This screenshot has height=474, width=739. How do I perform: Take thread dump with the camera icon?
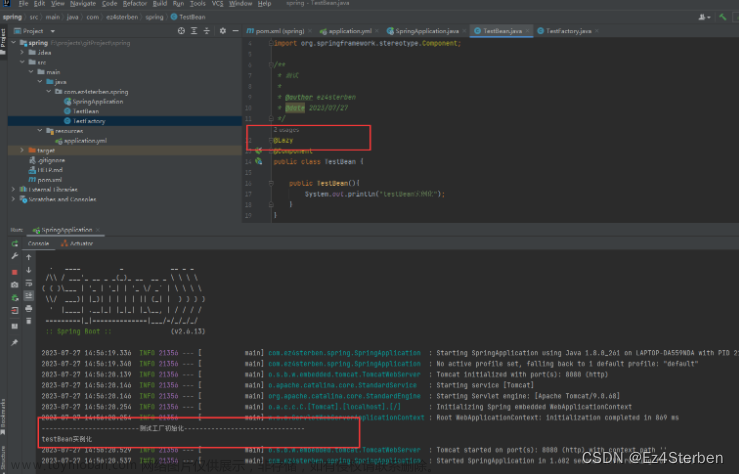click(x=15, y=285)
